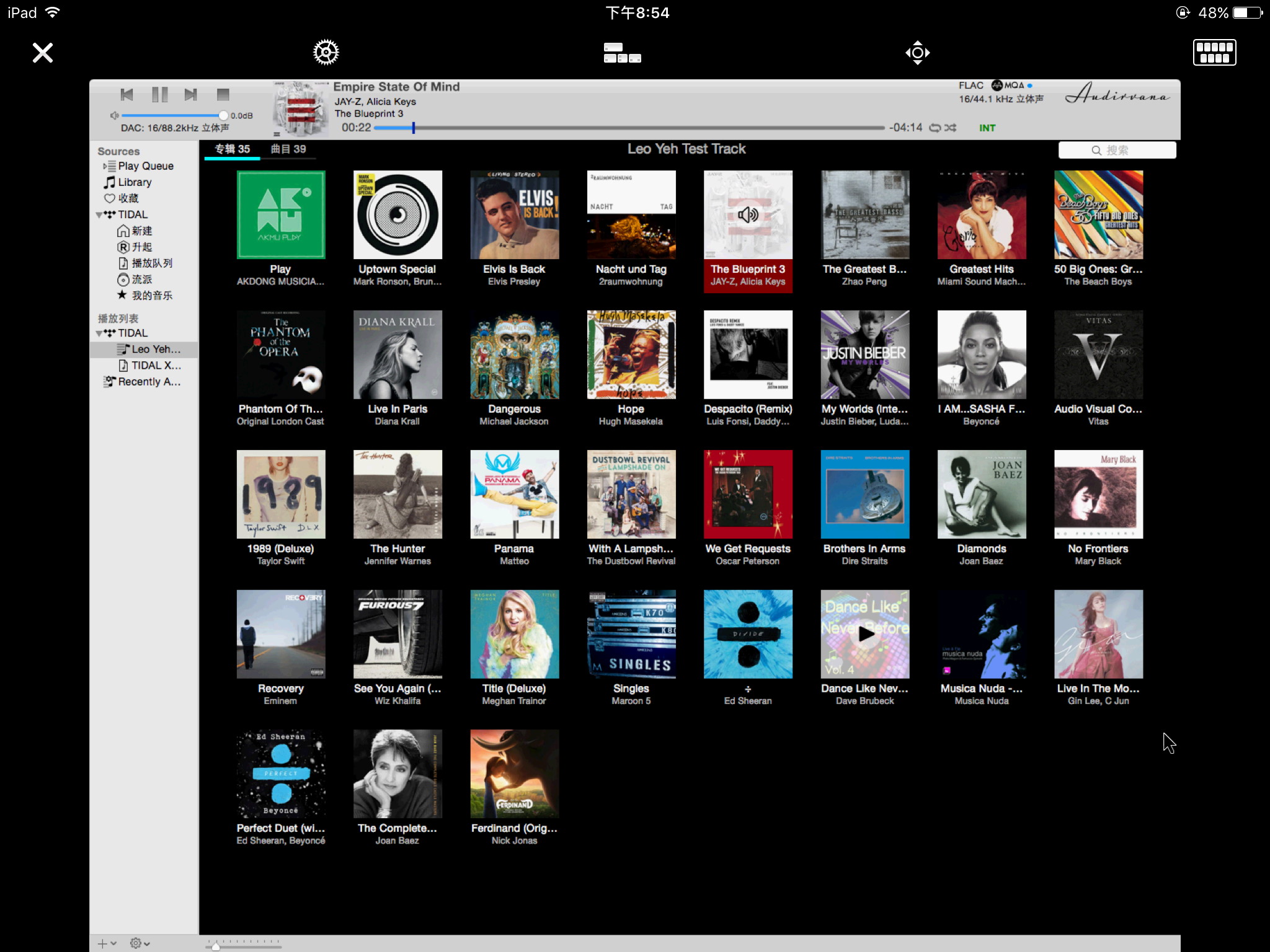Image resolution: width=1270 pixels, height=952 pixels.
Task: Open Live In Paris by Diana Krall
Action: tap(397, 355)
